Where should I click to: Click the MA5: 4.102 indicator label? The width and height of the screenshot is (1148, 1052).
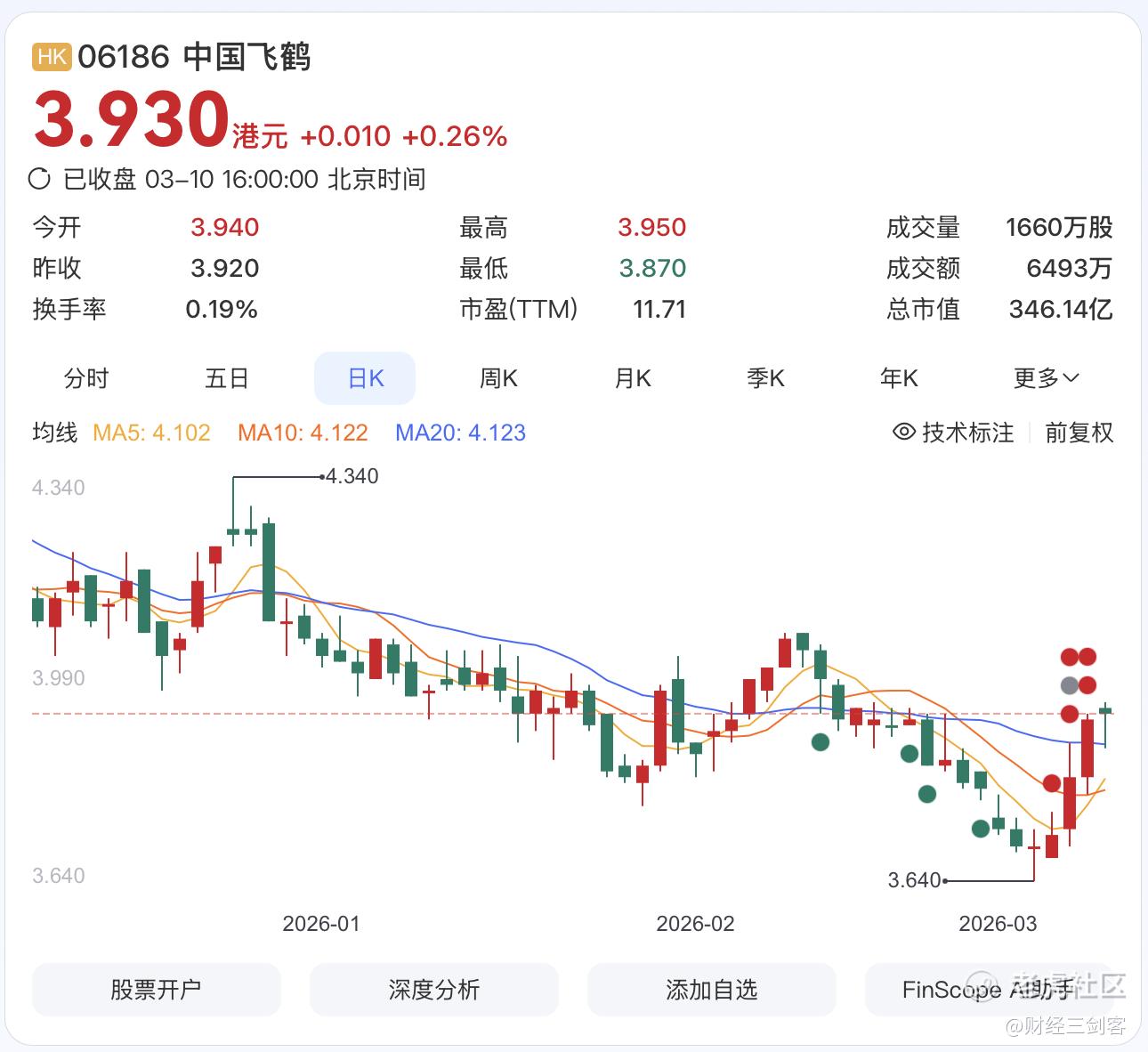click(152, 433)
